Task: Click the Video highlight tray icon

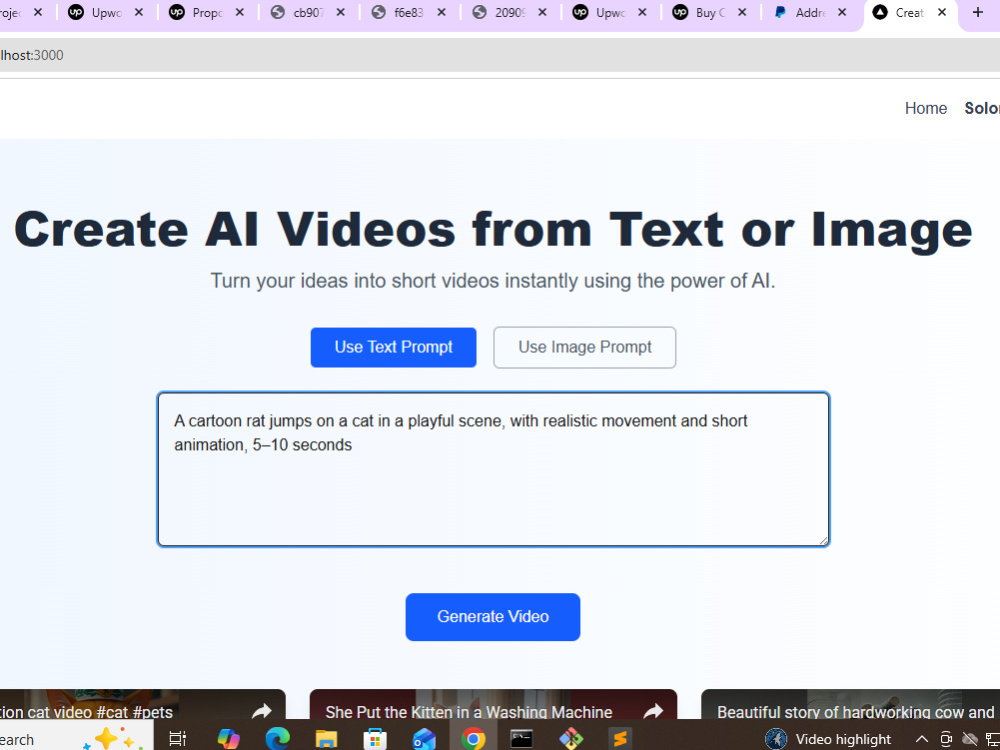Action: point(776,739)
